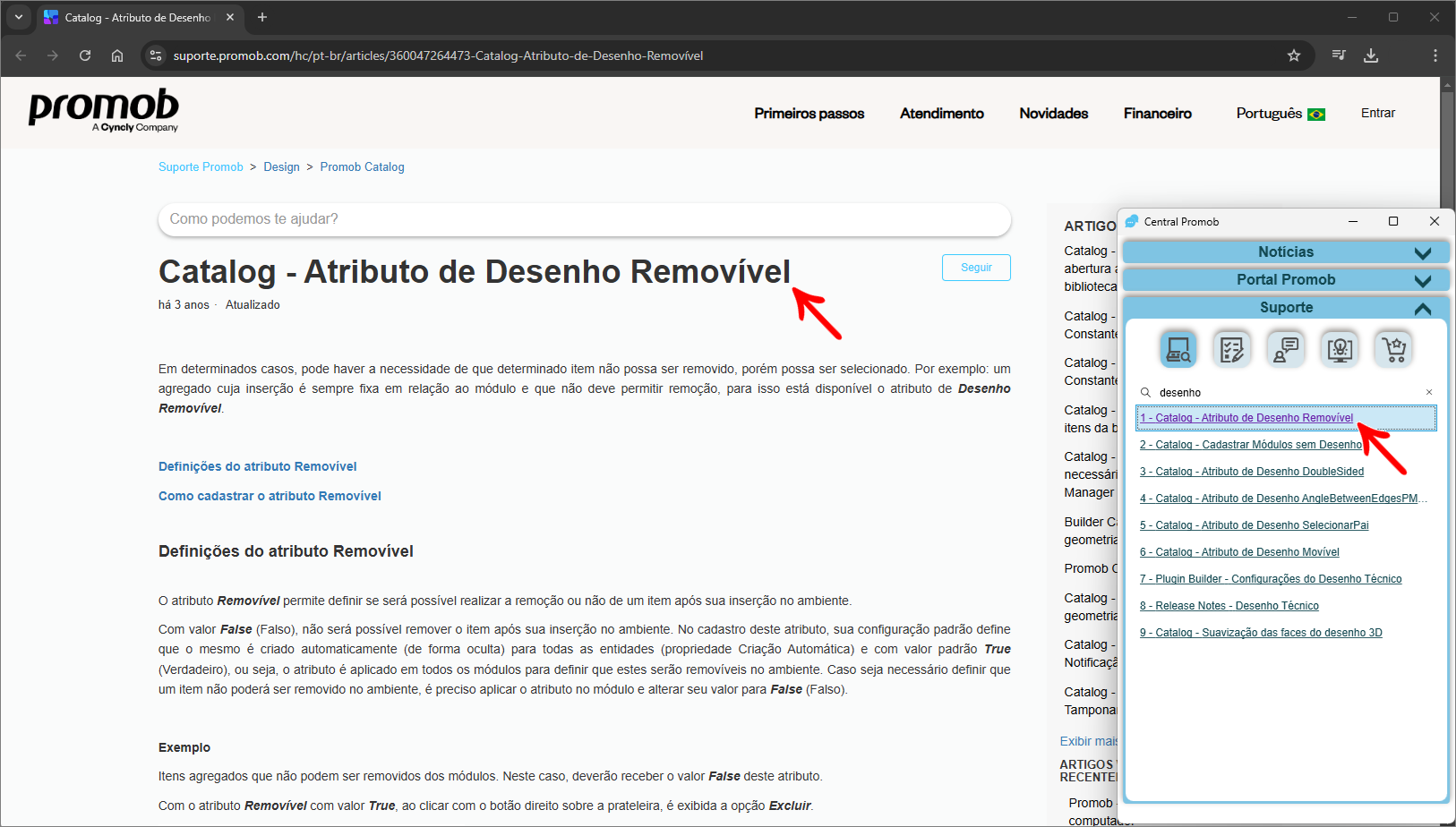1456x827 pixels.
Task: Open the tab search dropdown arrow
Action: [x=19, y=17]
